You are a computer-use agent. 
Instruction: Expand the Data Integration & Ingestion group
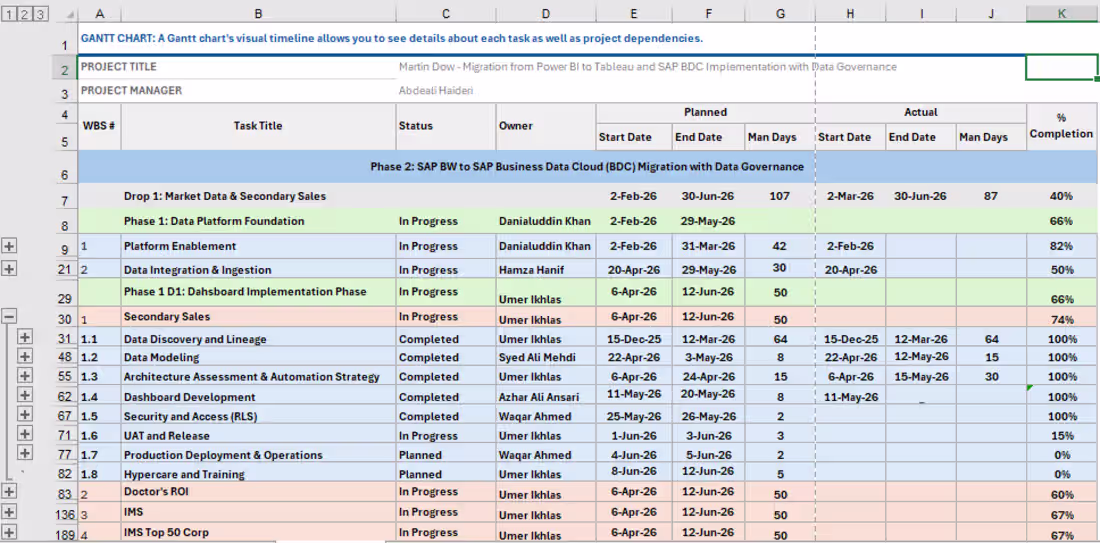[9, 269]
